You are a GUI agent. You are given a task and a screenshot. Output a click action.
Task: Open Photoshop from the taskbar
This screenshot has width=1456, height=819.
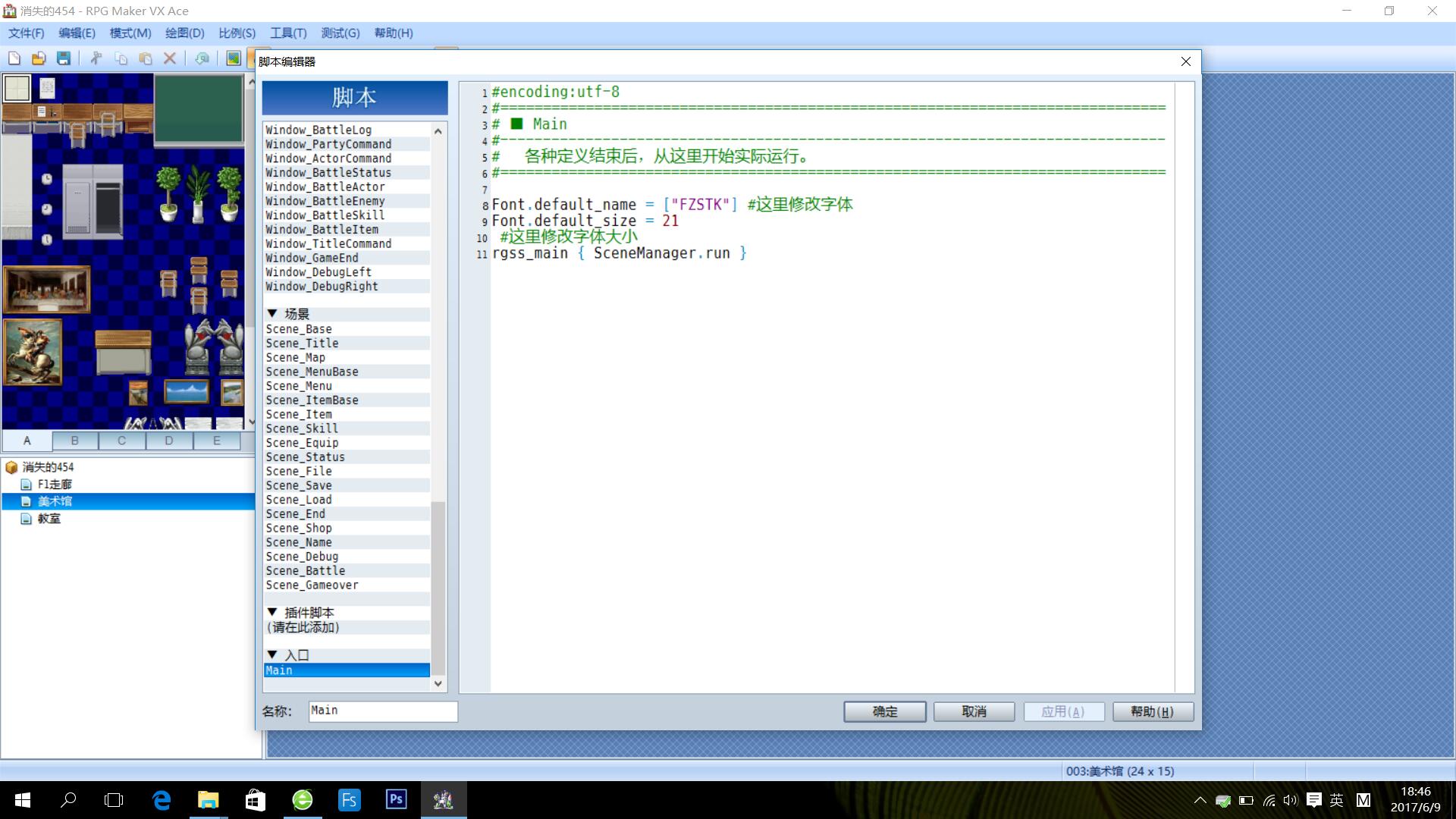(396, 799)
